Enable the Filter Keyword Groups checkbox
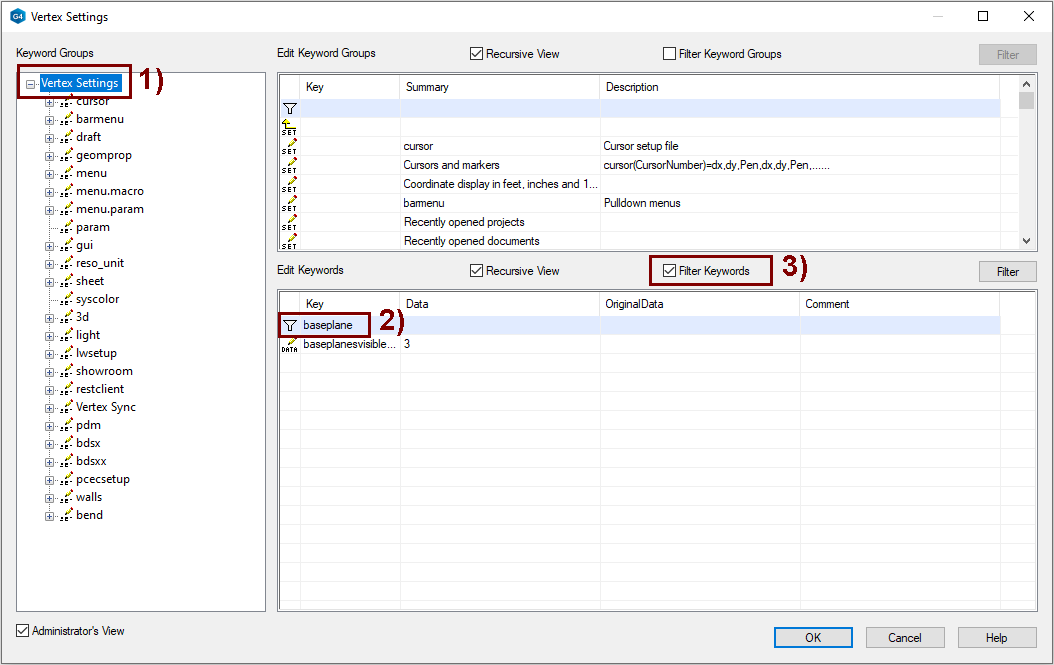 click(x=670, y=54)
